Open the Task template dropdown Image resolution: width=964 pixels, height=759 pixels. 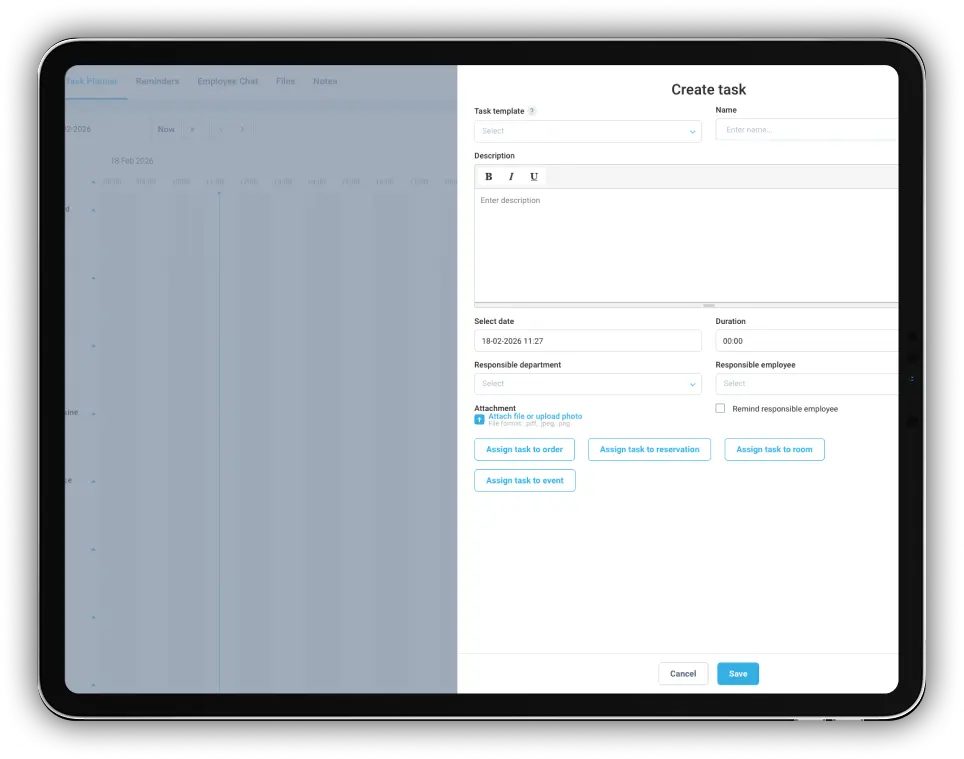pyautogui.click(x=588, y=132)
